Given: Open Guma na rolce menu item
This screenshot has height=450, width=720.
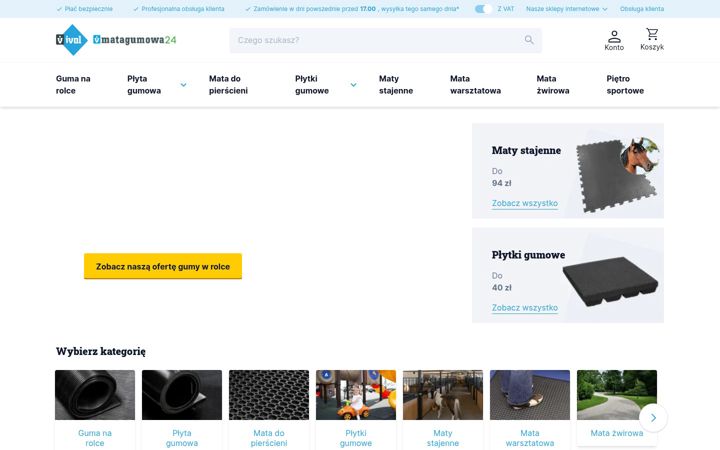Looking at the screenshot, I should (73, 84).
